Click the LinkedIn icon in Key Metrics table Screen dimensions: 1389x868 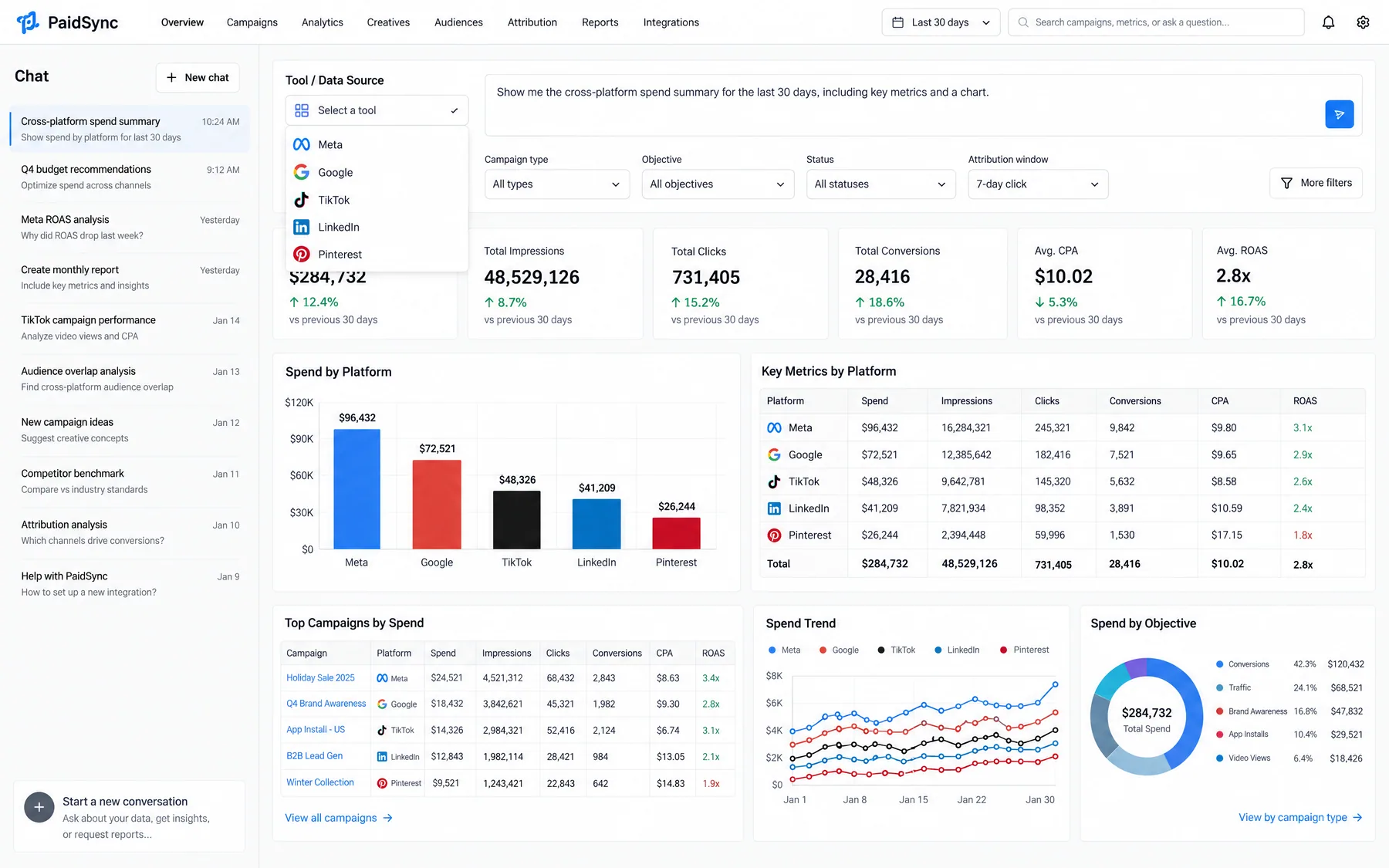tap(774, 508)
